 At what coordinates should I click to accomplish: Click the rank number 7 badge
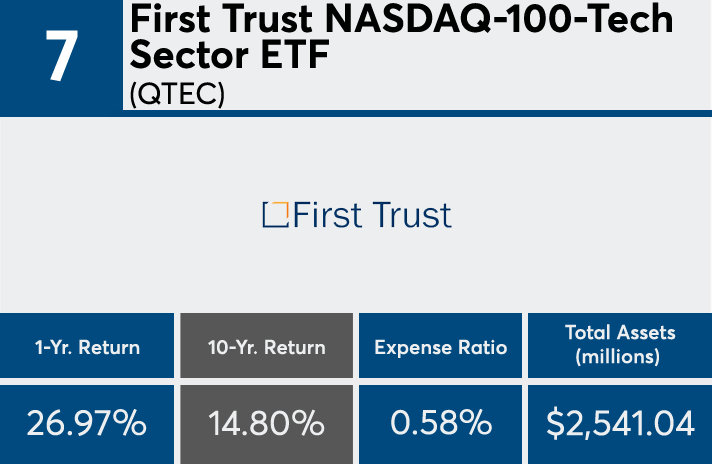(x=60, y=57)
